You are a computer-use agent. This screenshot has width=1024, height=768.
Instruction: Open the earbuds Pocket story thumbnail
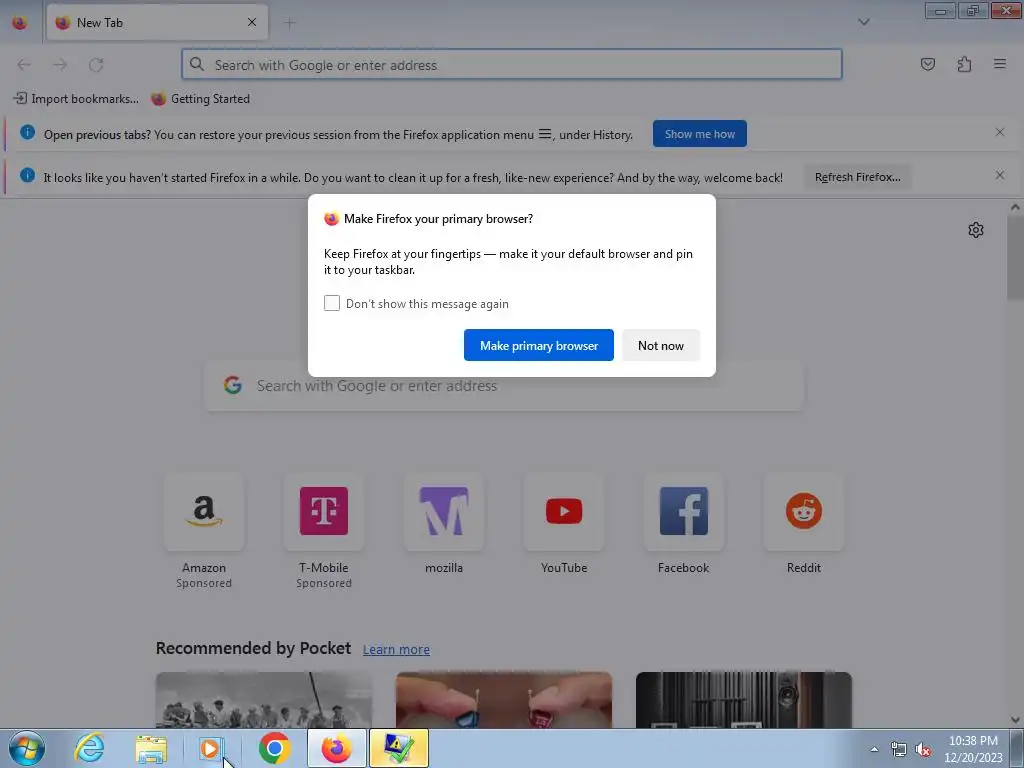[x=504, y=700]
